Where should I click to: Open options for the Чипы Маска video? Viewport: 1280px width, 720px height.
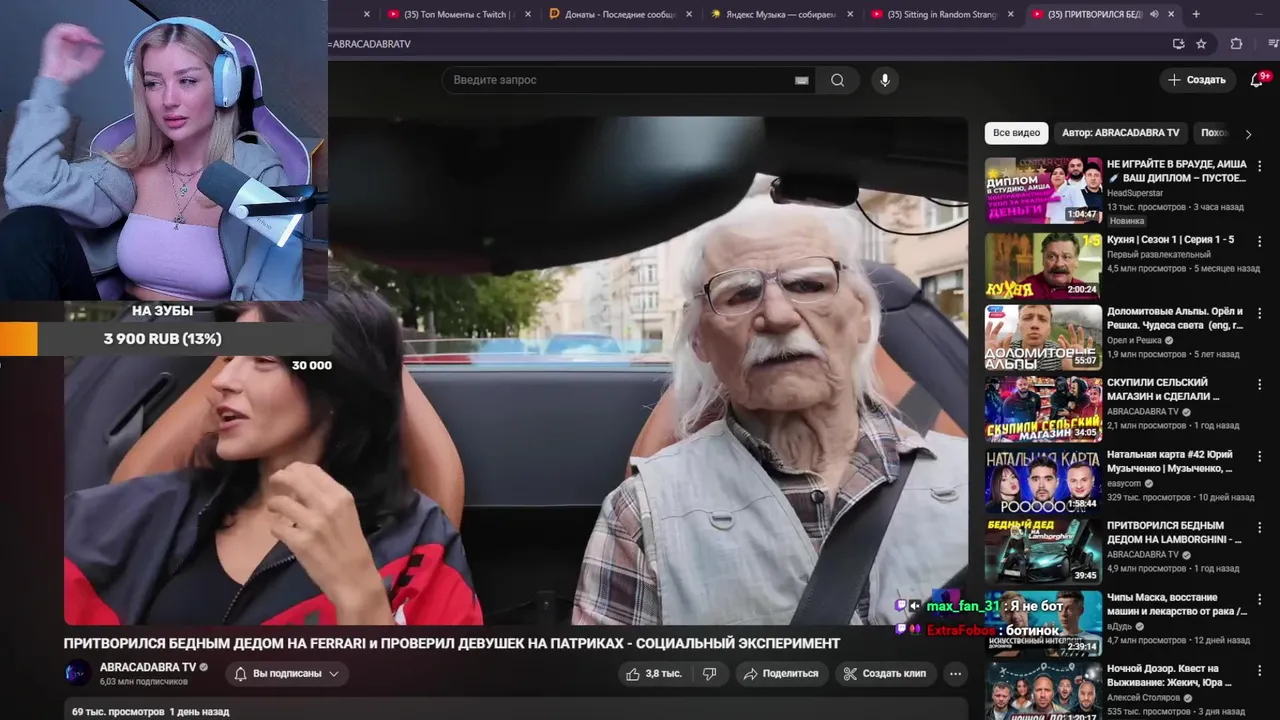coord(1259,599)
